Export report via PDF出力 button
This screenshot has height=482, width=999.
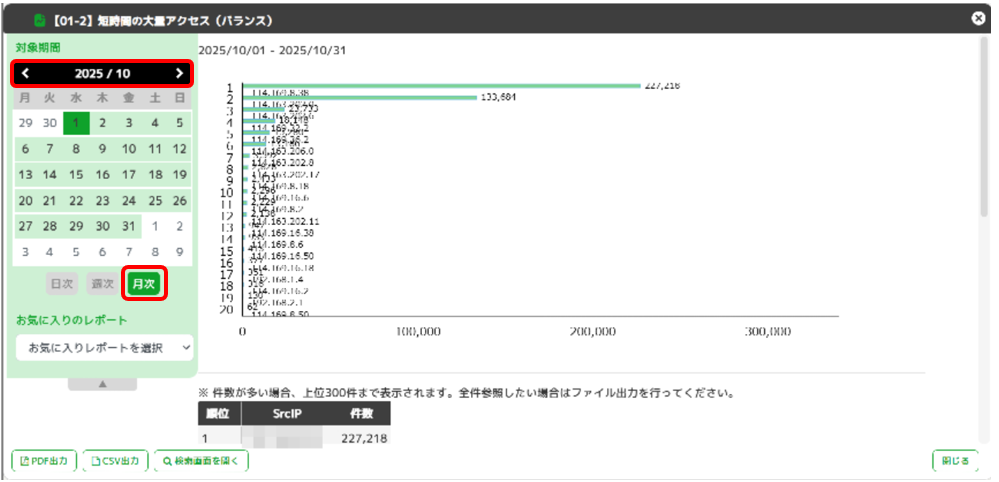tap(45, 461)
